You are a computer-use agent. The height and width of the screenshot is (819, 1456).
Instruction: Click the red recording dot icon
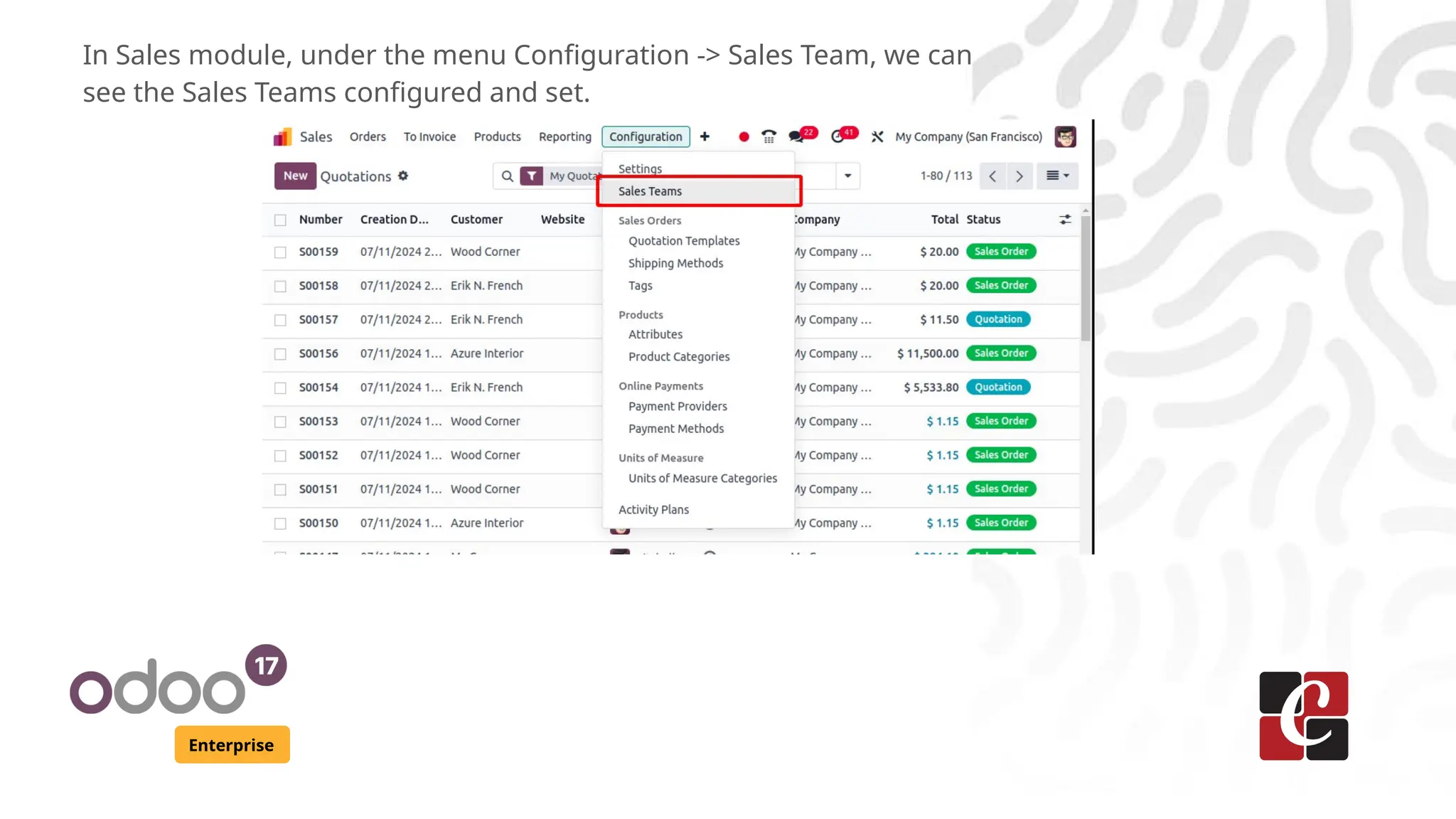[744, 136]
